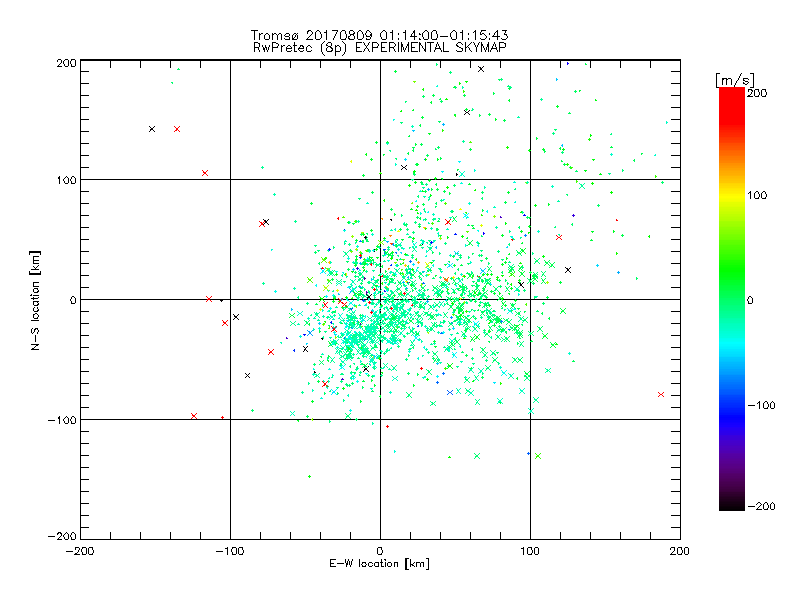Click colorbar tick label '100'

757,195
